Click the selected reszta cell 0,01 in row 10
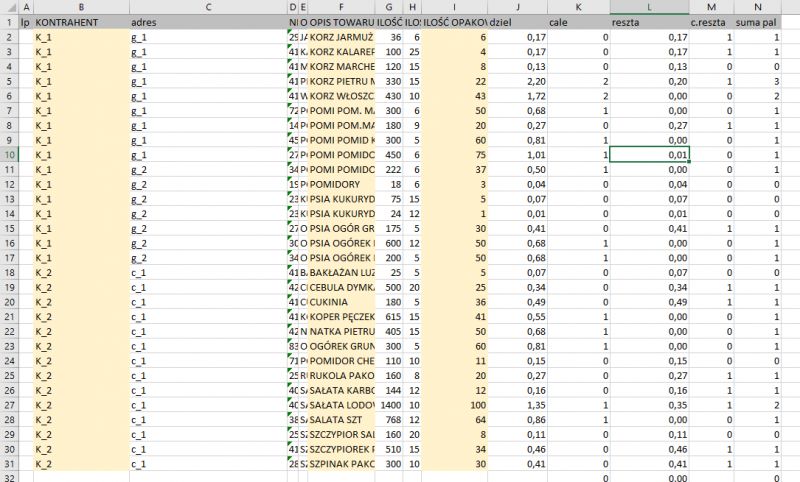Image resolution: width=800 pixels, height=482 pixels. pyautogui.click(x=649, y=155)
